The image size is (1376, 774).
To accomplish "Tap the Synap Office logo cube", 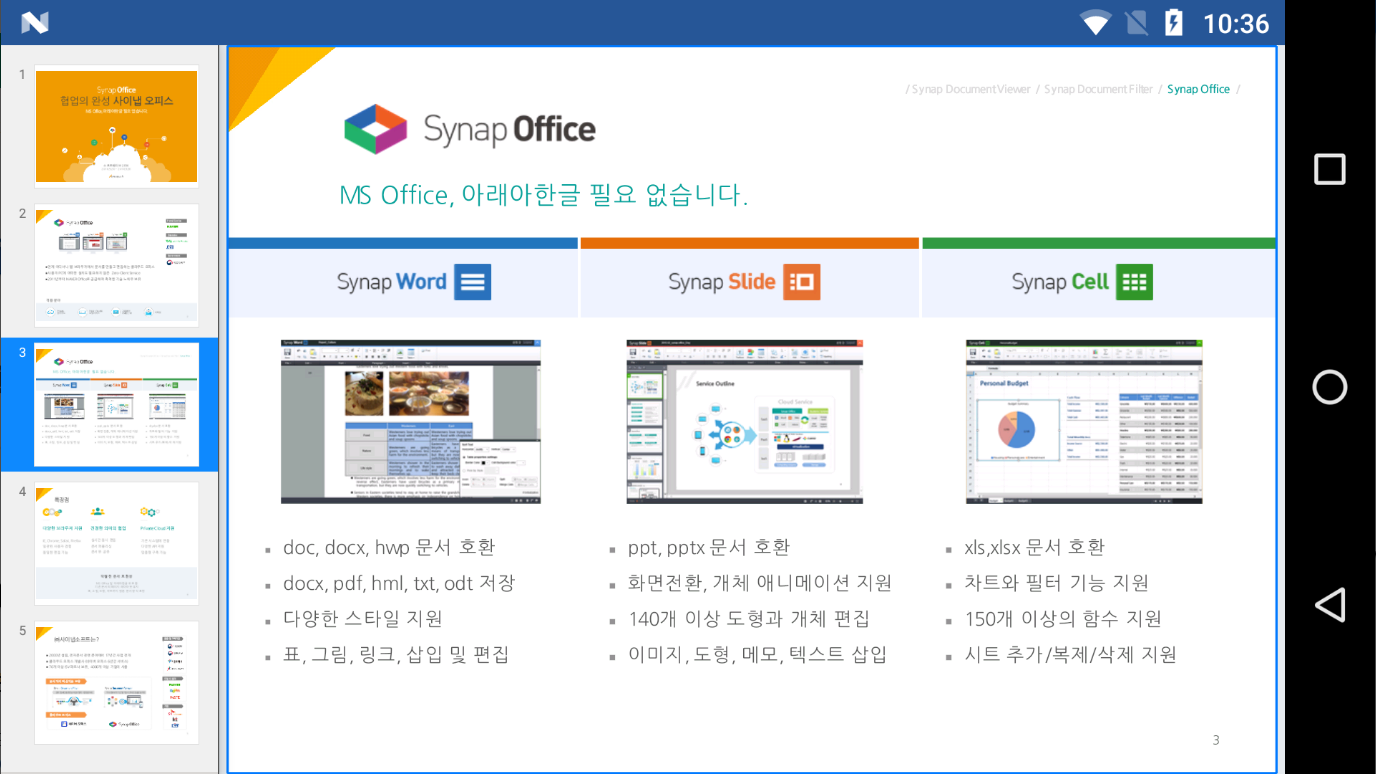I will click(376, 129).
